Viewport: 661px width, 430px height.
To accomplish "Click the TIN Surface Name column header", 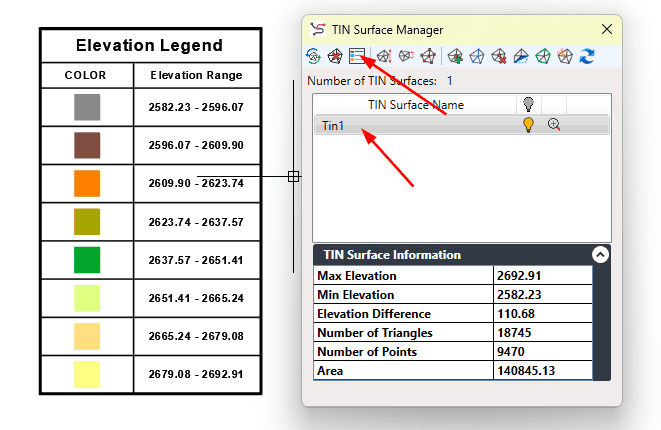I will pos(415,105).
